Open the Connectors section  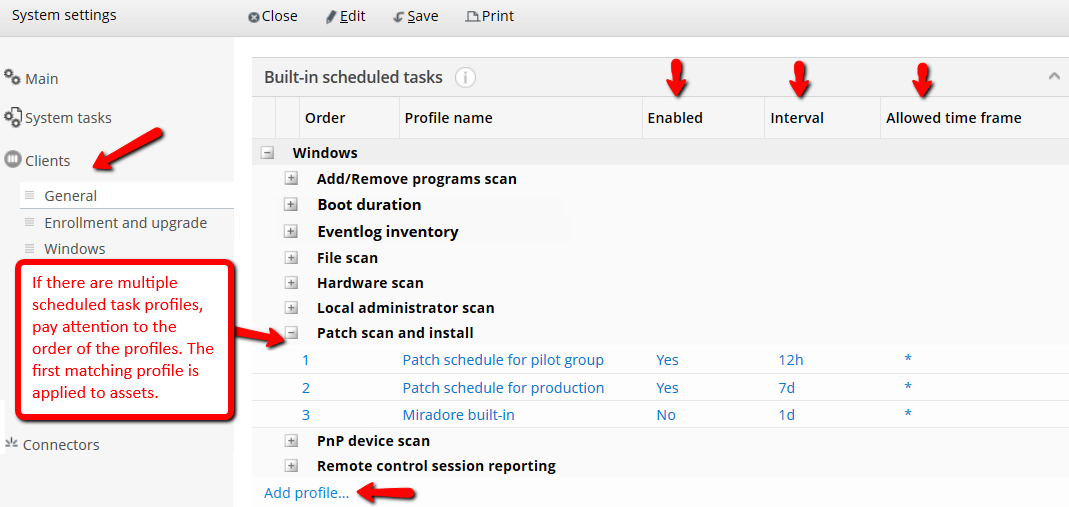[x=61, y=445]
